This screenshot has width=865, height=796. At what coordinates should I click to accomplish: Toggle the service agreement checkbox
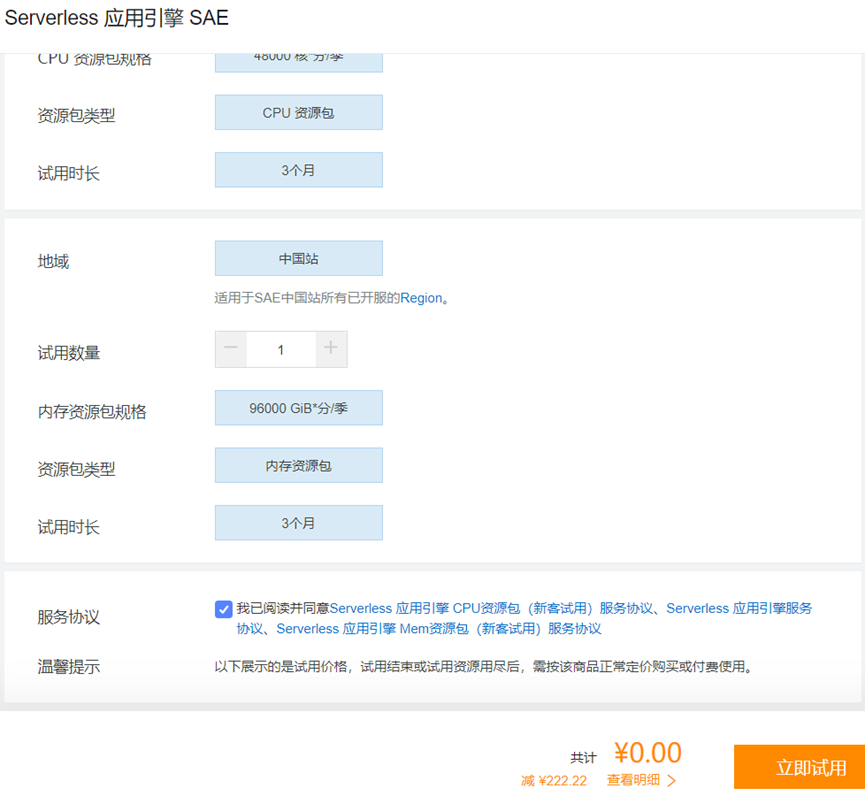point(223,609)
